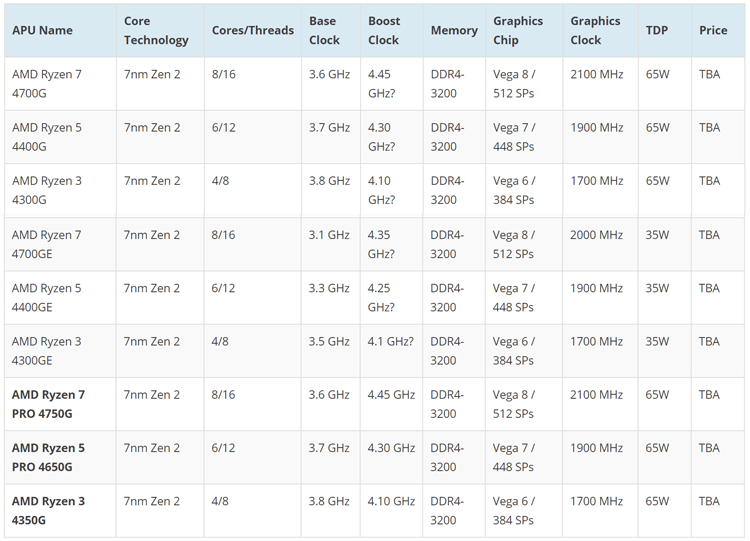750x541 pixels.
Task: Click '4/8' in the Ryzen 3 4300G row
Action: (221, 181)
